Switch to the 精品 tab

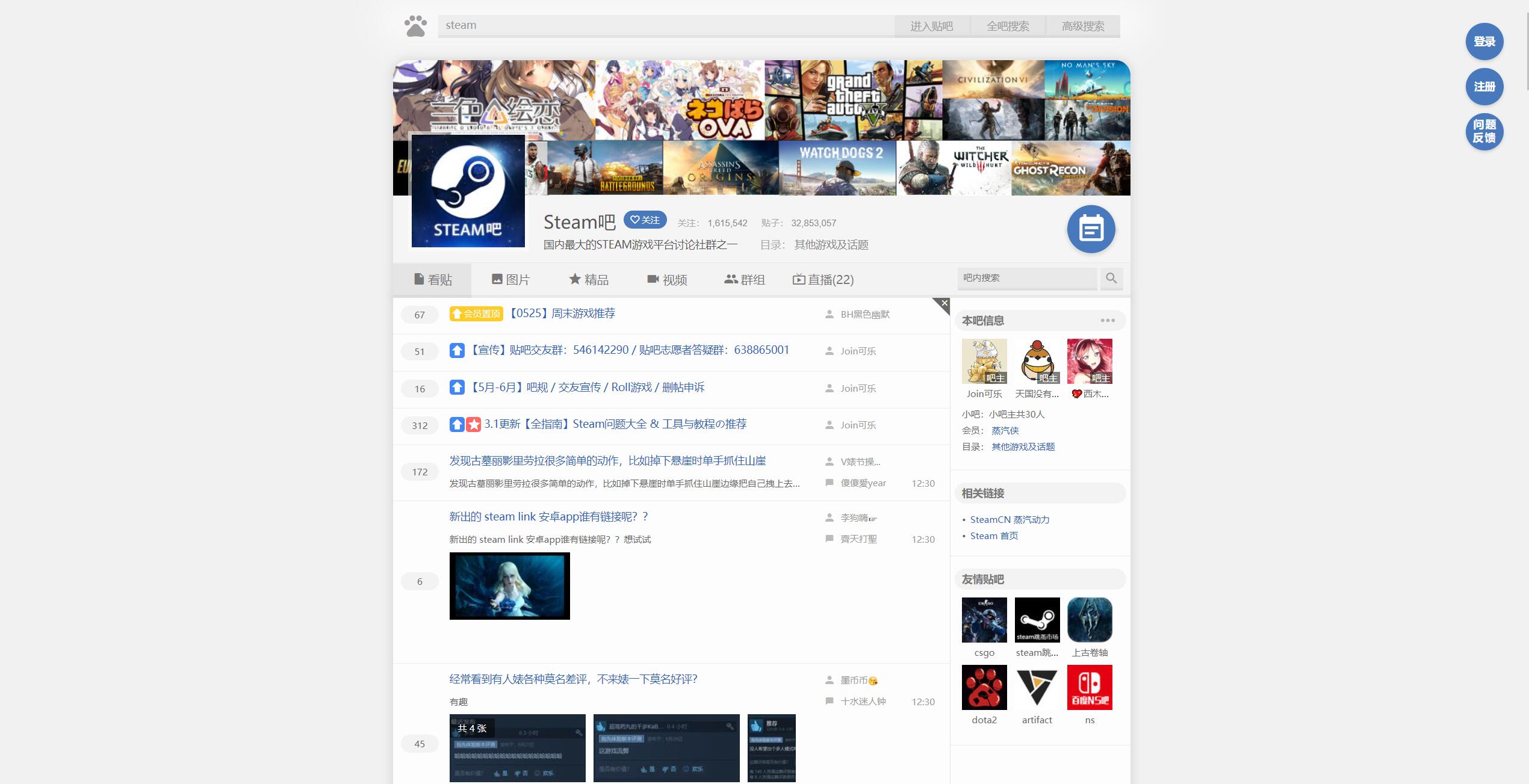point(589,280)
